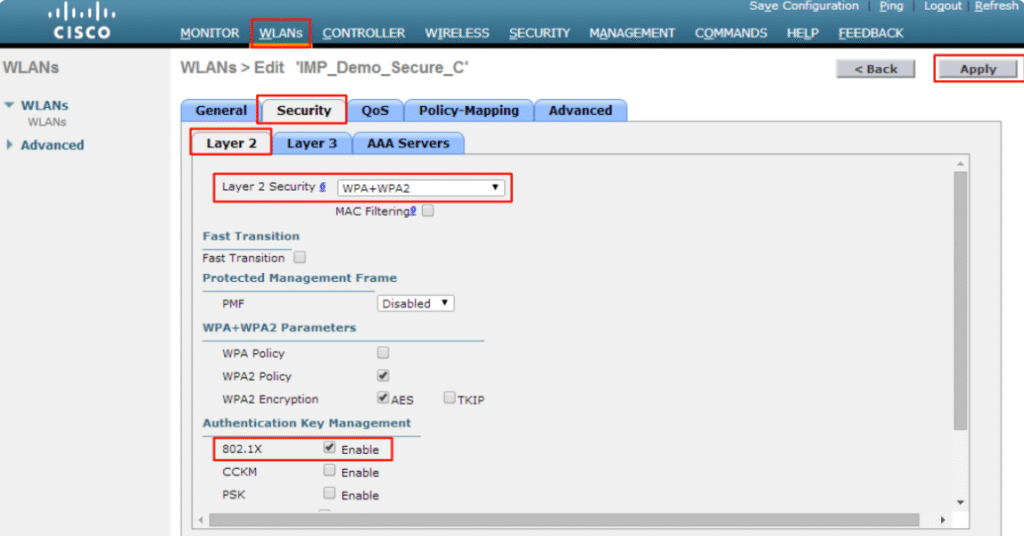Open the WIRELESS menu
1024x536 pixels.
click(457, 33)
